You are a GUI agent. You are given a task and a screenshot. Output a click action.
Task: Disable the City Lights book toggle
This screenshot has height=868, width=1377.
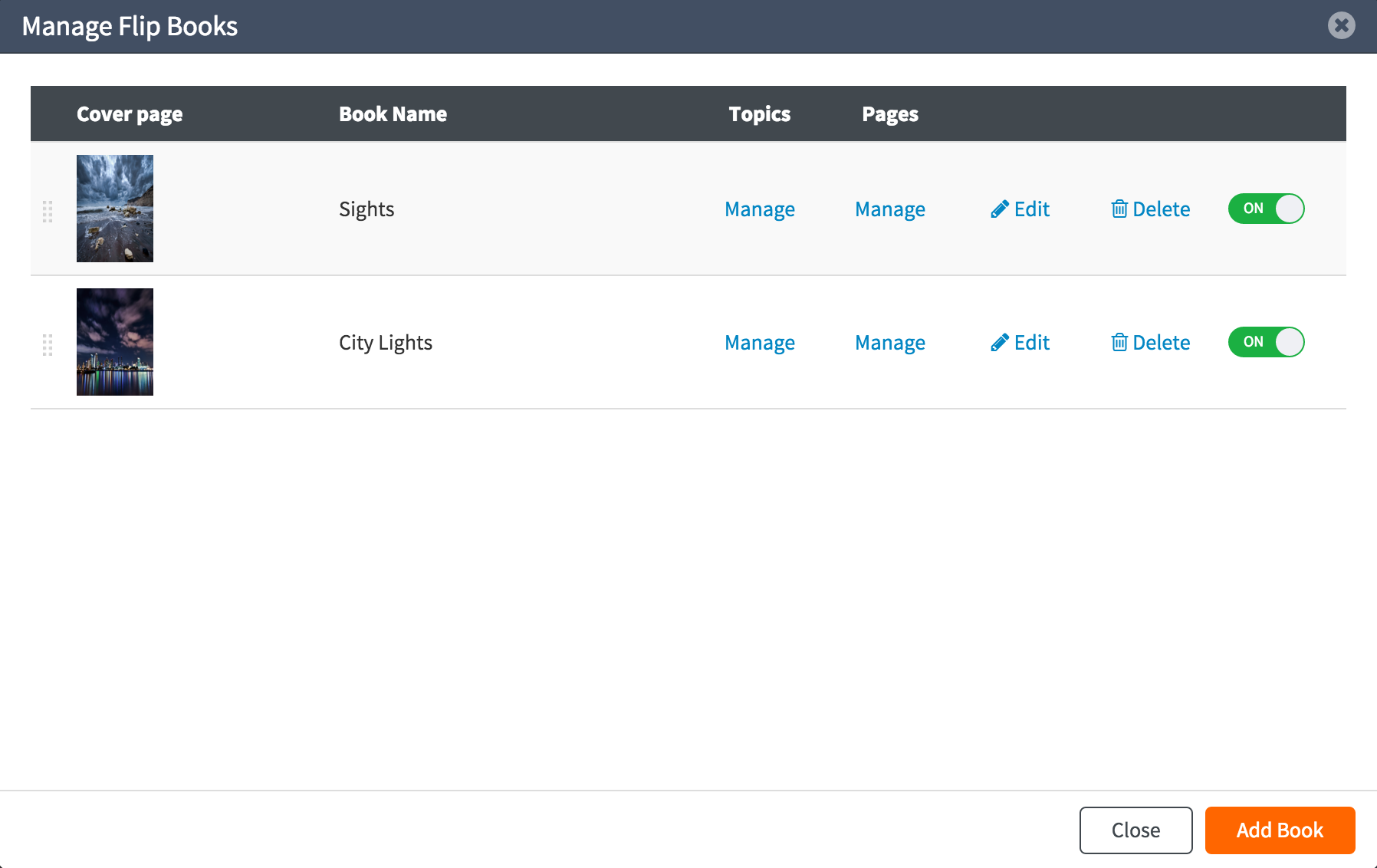coord(1266,342)
